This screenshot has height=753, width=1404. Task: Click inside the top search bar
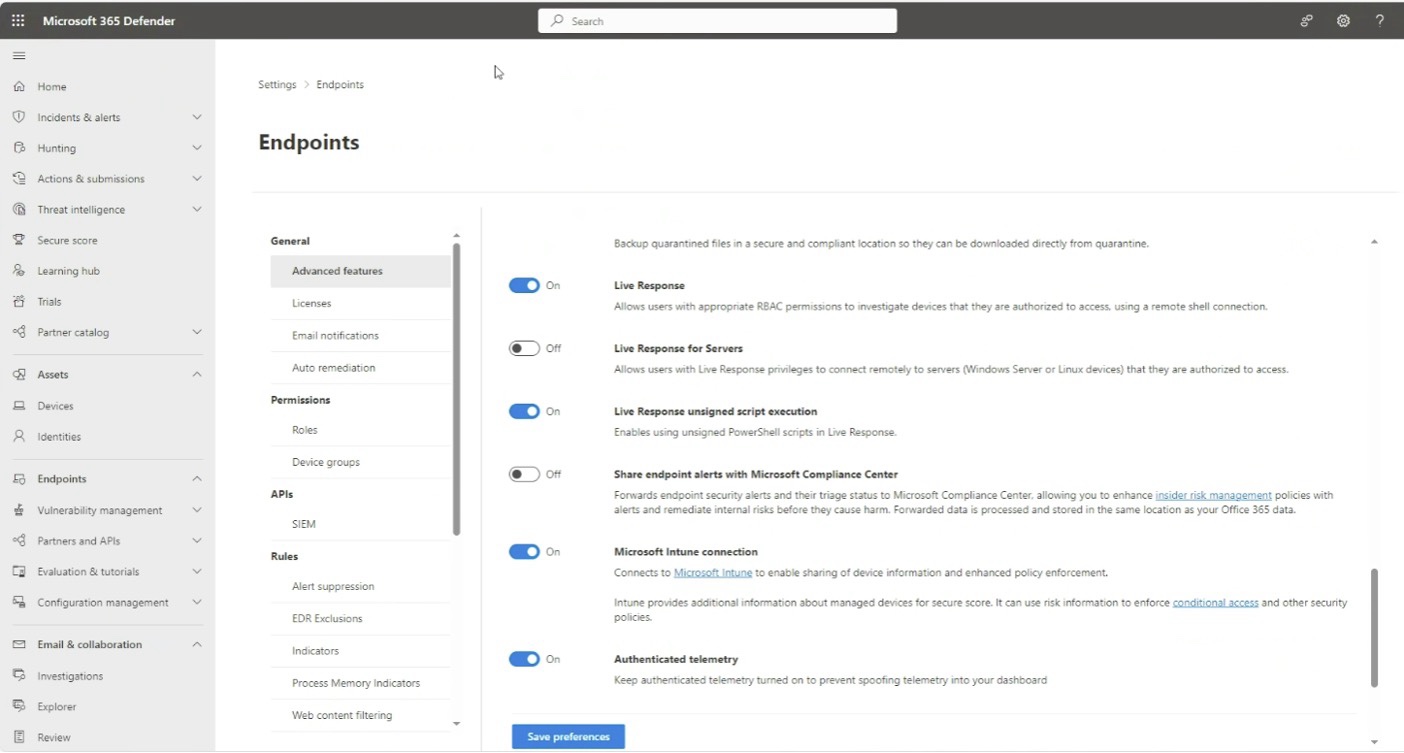716,20
